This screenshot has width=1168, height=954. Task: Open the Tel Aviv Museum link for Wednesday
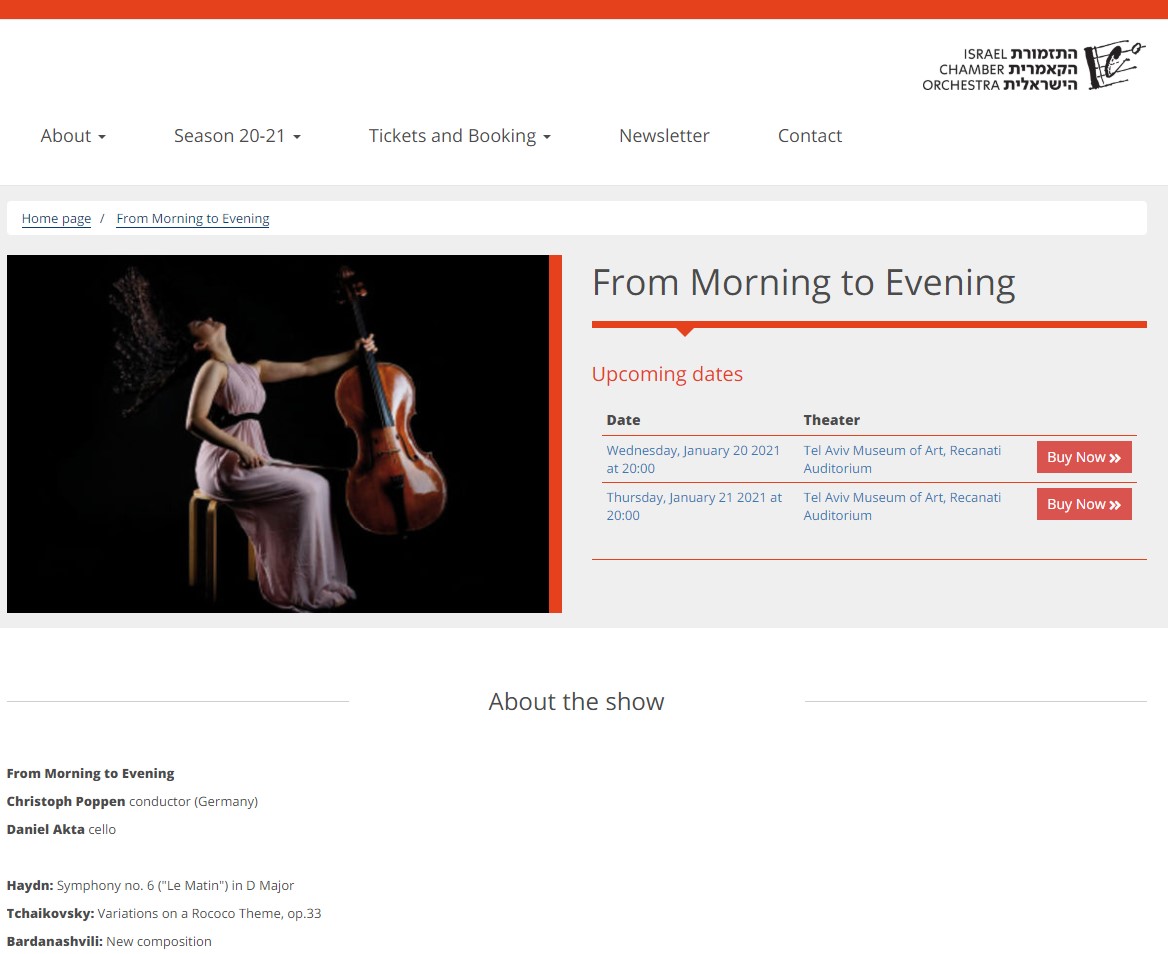(901, 459)
